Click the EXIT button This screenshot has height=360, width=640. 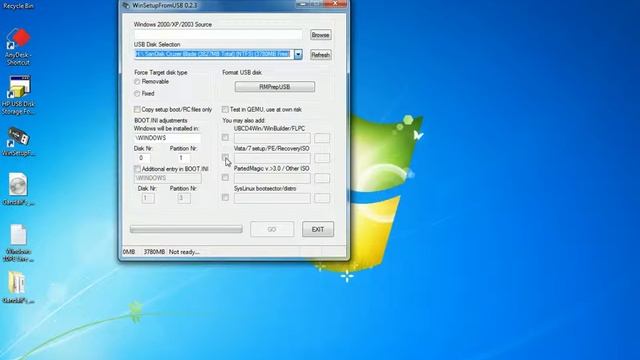[318, 229]
